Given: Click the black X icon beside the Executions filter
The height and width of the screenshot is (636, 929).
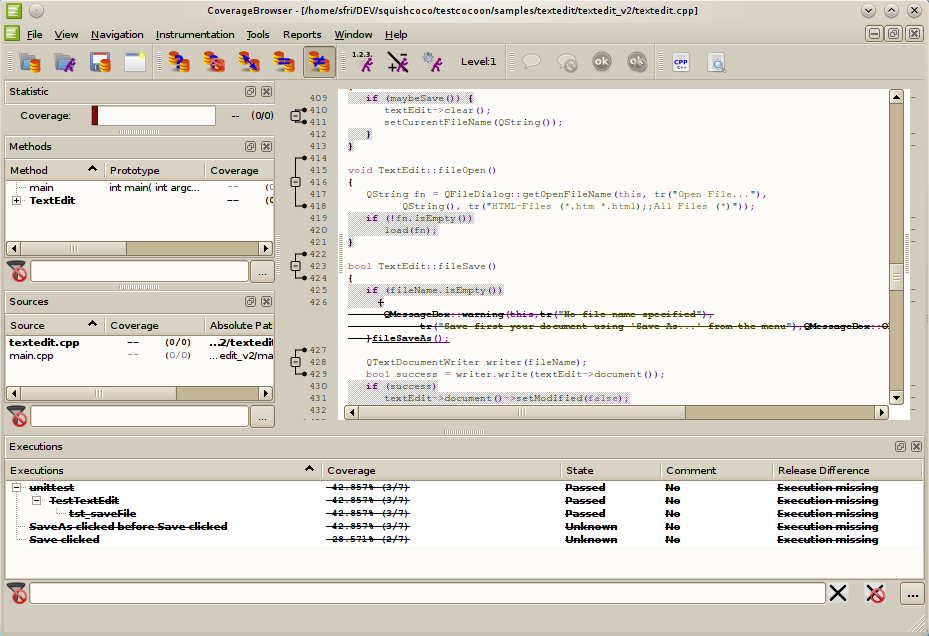Looking at the screenshot, I should click(x=838, y=593).
